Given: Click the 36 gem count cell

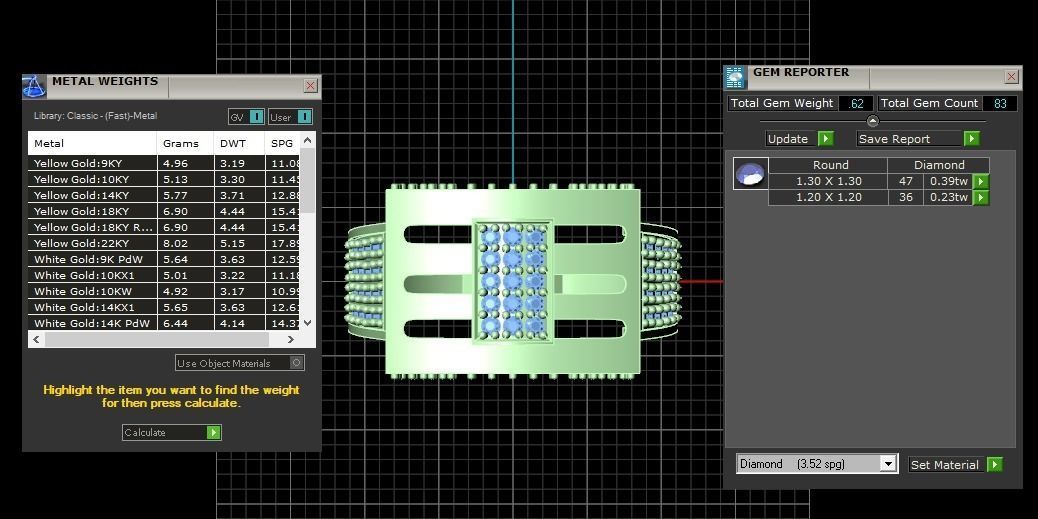Looking at the screenshot, I should point(906,197).
